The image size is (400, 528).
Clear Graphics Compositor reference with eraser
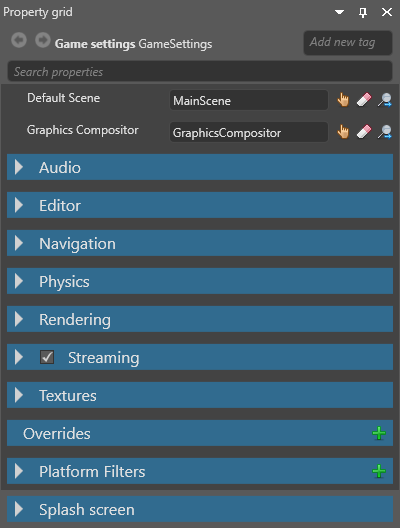[x=364, y=132]
